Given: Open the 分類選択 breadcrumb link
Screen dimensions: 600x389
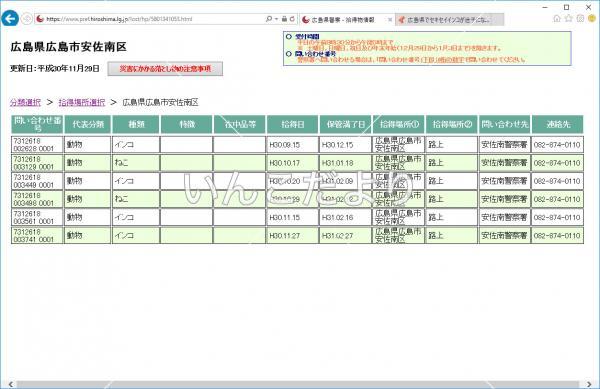Looking at the screenshot, I should click(x=25, y=103).
